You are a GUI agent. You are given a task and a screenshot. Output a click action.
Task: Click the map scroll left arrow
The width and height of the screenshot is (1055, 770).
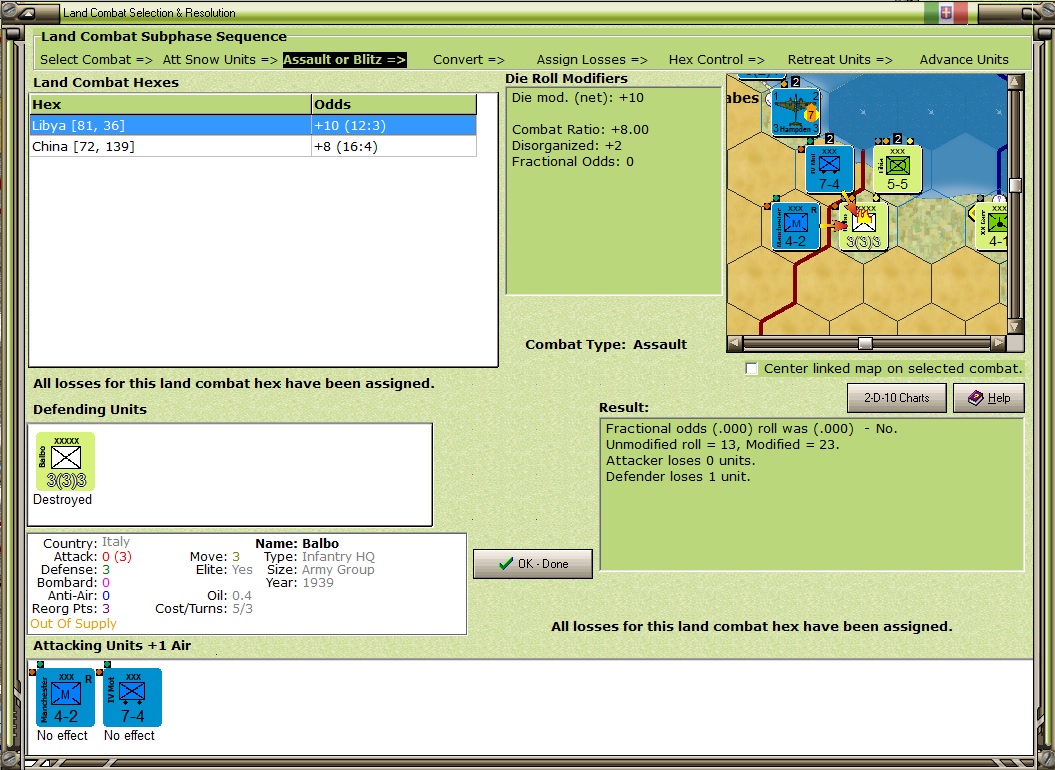tap(735, 343)
